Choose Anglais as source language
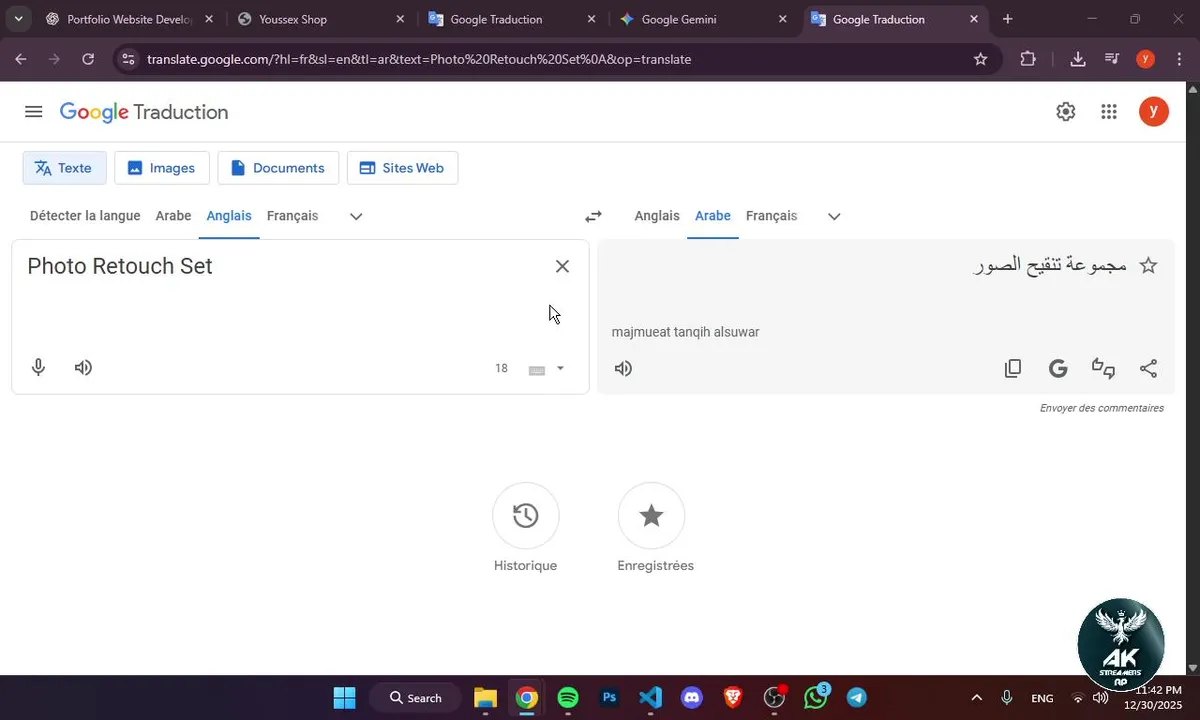The height and width of the screenshot is (720, 1200). (x=229, y=216)
